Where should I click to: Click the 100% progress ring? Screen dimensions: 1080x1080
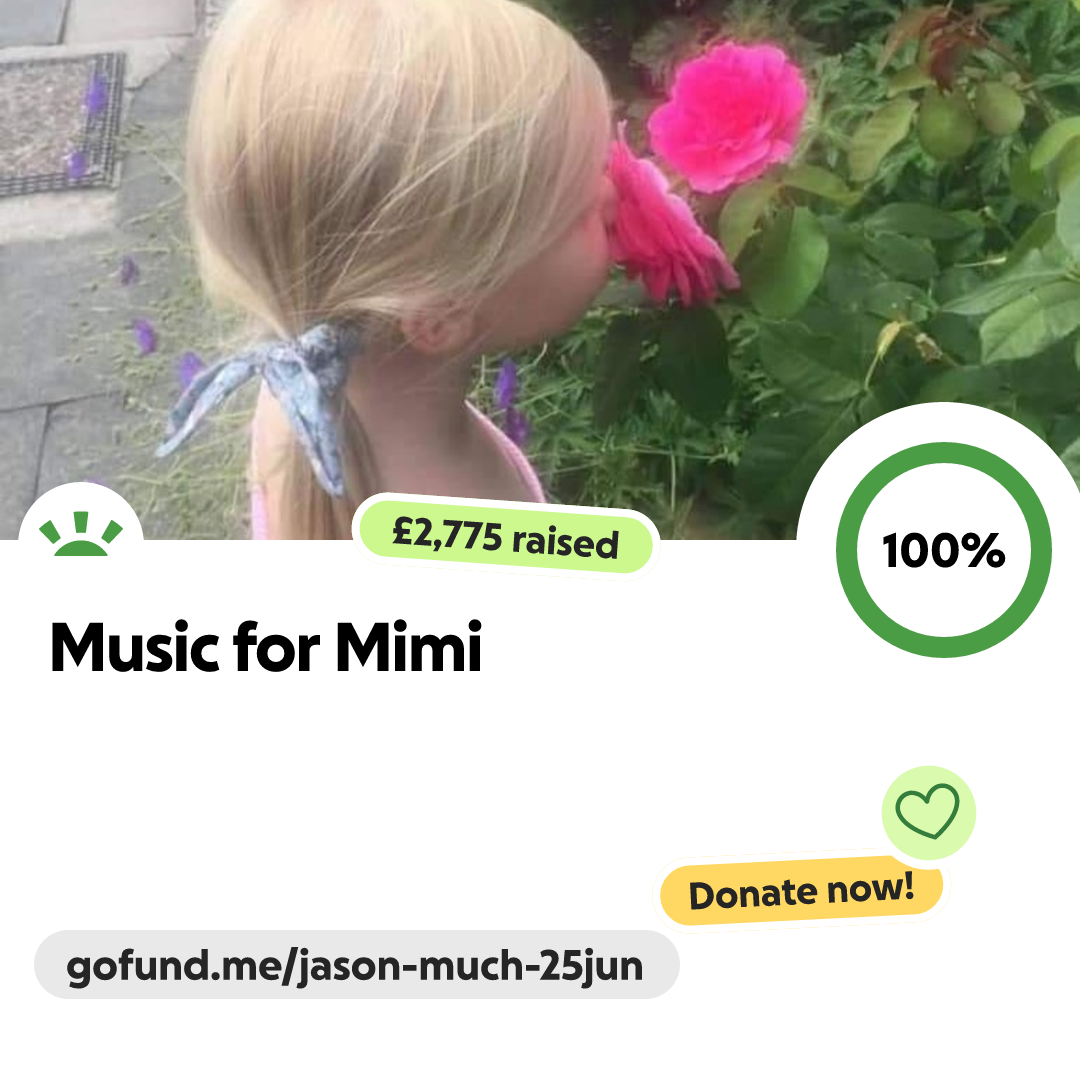[x=944, y=550]
